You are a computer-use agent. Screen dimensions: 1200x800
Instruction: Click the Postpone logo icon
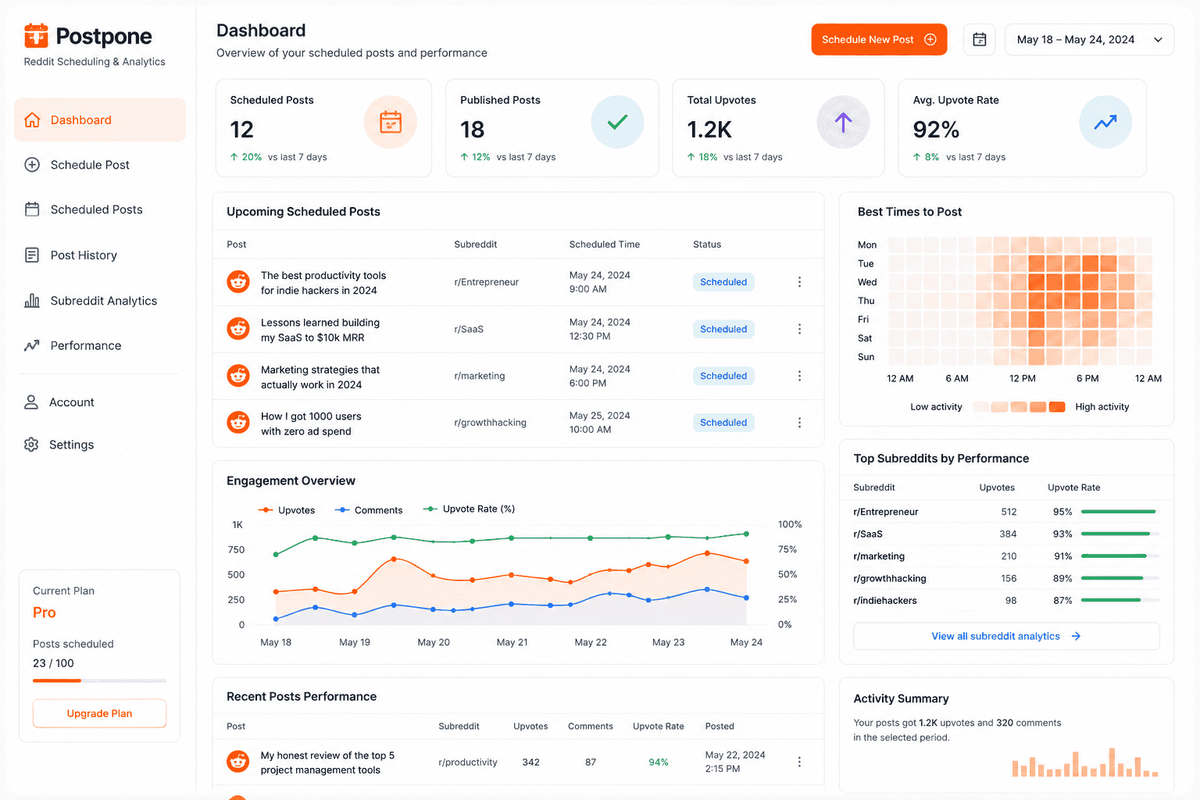coord(36,36)
